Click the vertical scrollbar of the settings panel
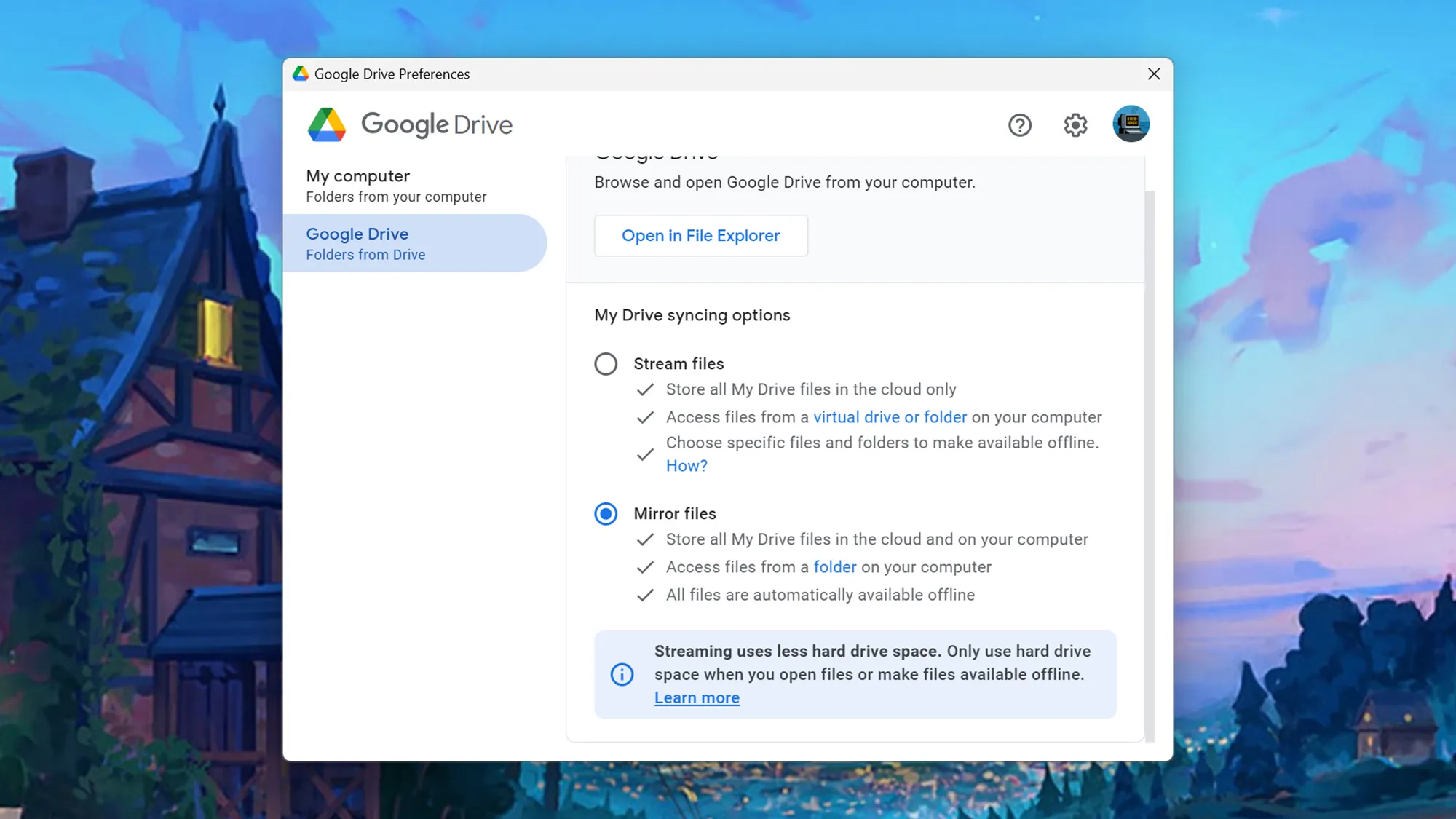Viewport: 1456px width, 819px height. 1150,466
